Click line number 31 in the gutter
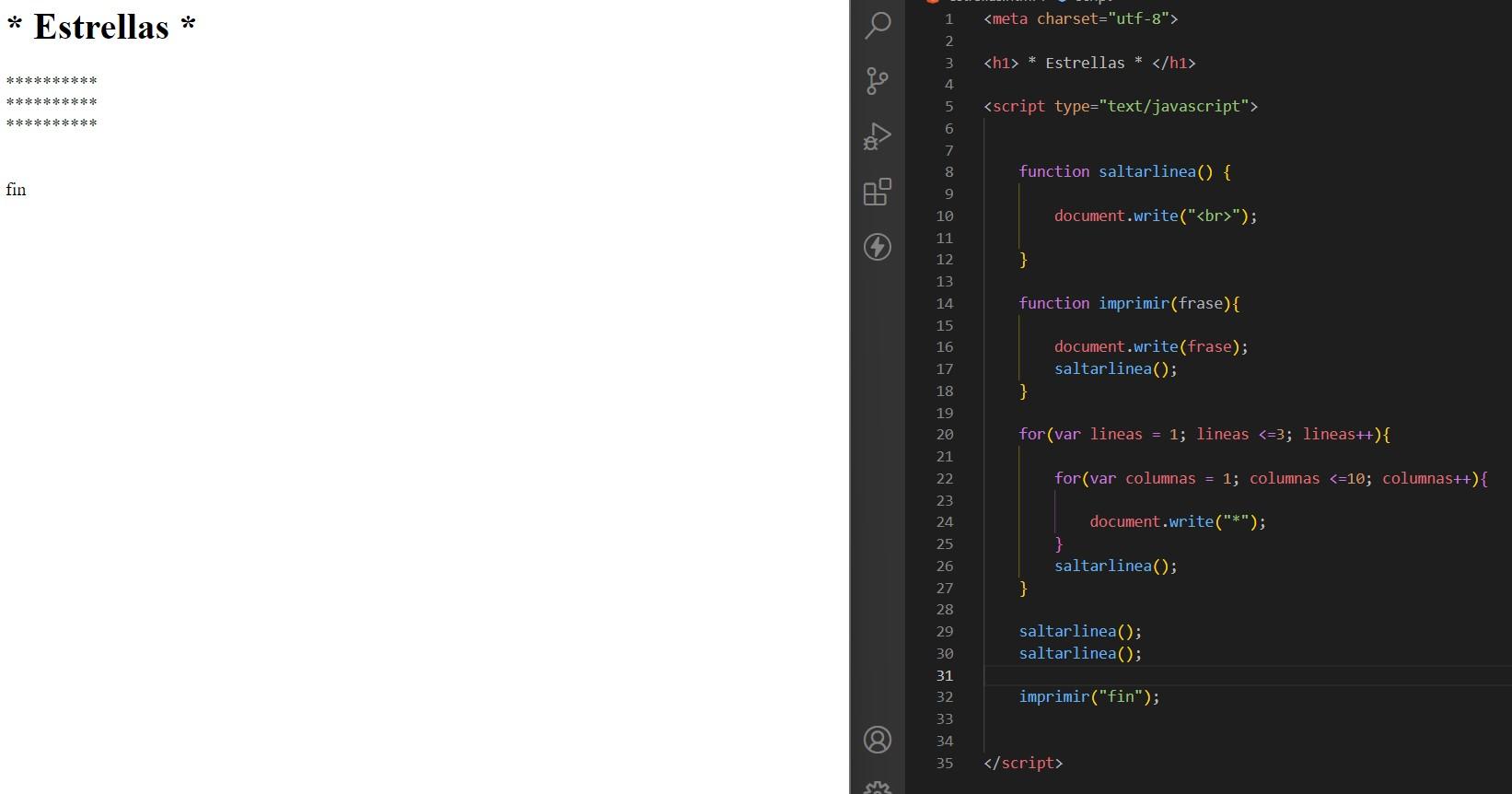1512x794 pixels. [945, 675]
